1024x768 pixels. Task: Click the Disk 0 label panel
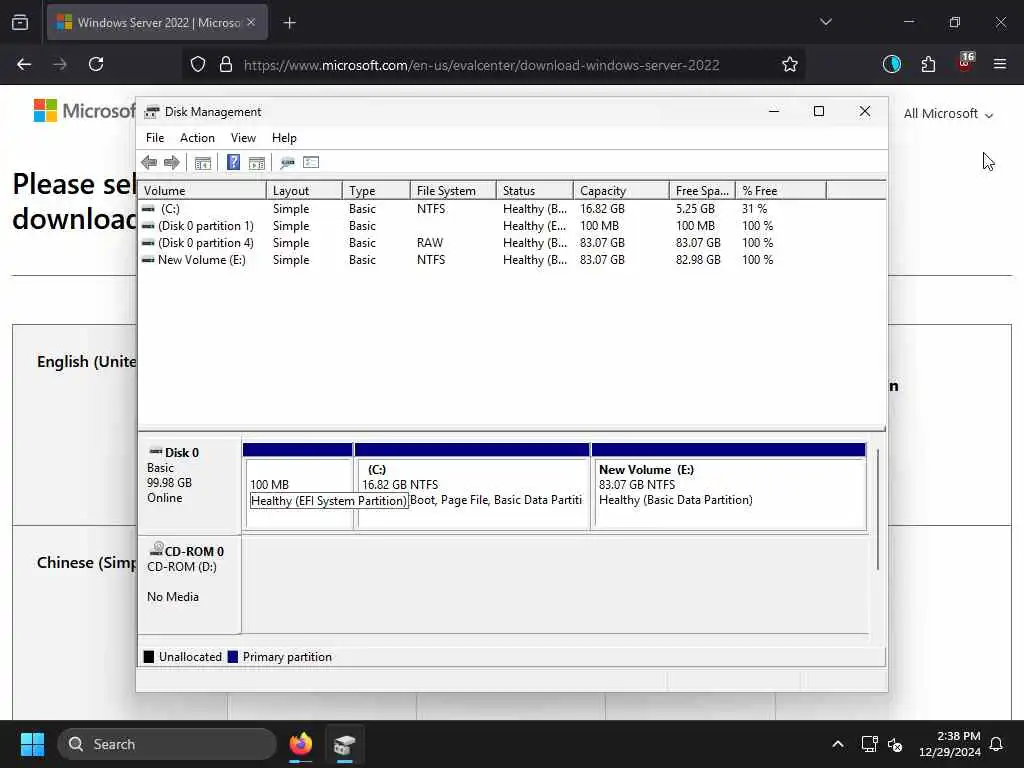[189, 487]
